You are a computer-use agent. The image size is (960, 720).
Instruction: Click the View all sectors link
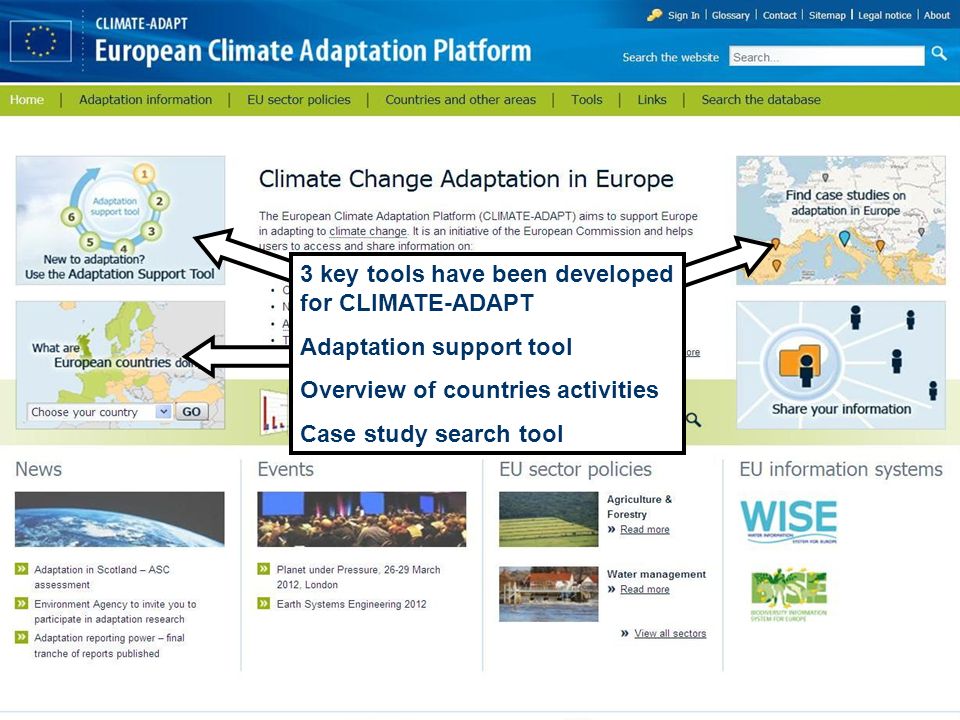point(670,633)
